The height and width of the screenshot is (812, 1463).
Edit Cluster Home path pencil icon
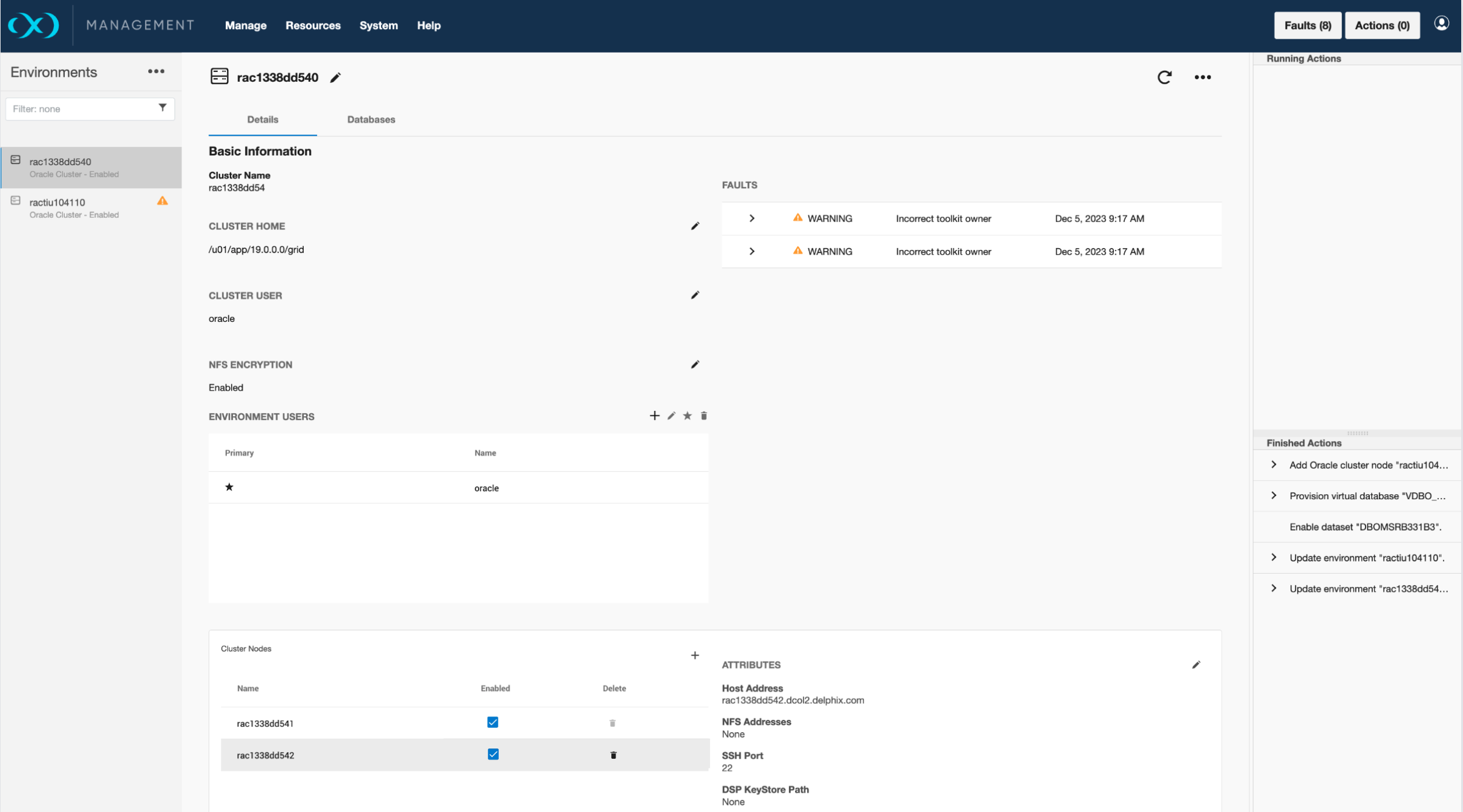(695, 226)
